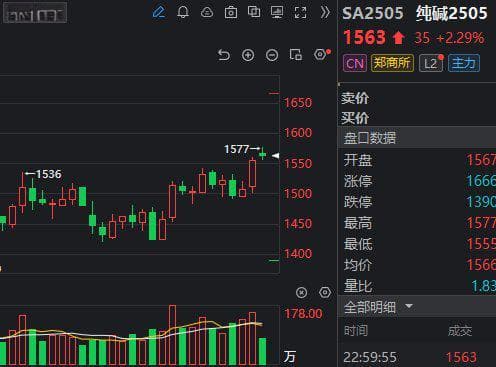Click the 涨停 limit-up row
This screenshot has height=367, width=496.
coord(417,181)
